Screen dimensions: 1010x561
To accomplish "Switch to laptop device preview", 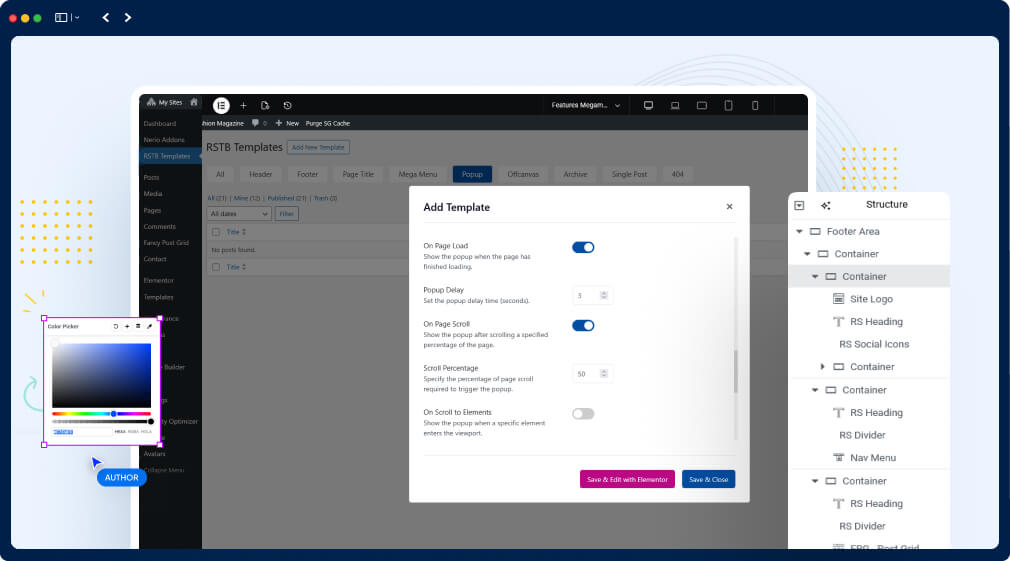I will [675, 105].
